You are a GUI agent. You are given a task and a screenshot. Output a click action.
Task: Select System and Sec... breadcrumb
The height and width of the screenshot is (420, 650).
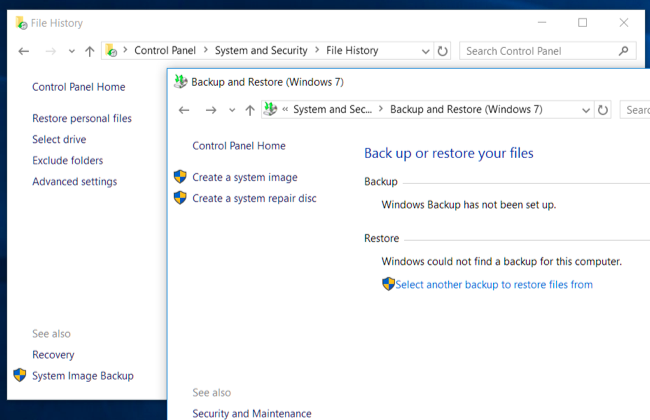[x=332, y=109]
